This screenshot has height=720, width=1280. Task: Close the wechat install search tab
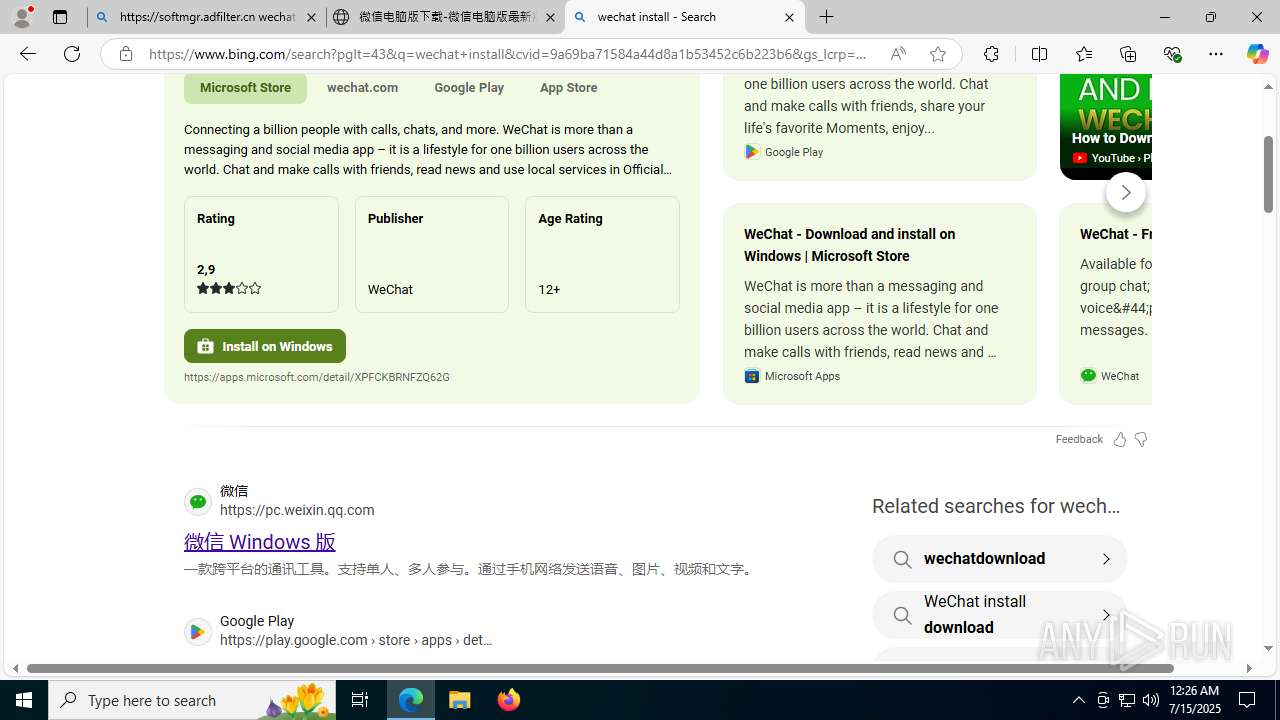(789, 17)
